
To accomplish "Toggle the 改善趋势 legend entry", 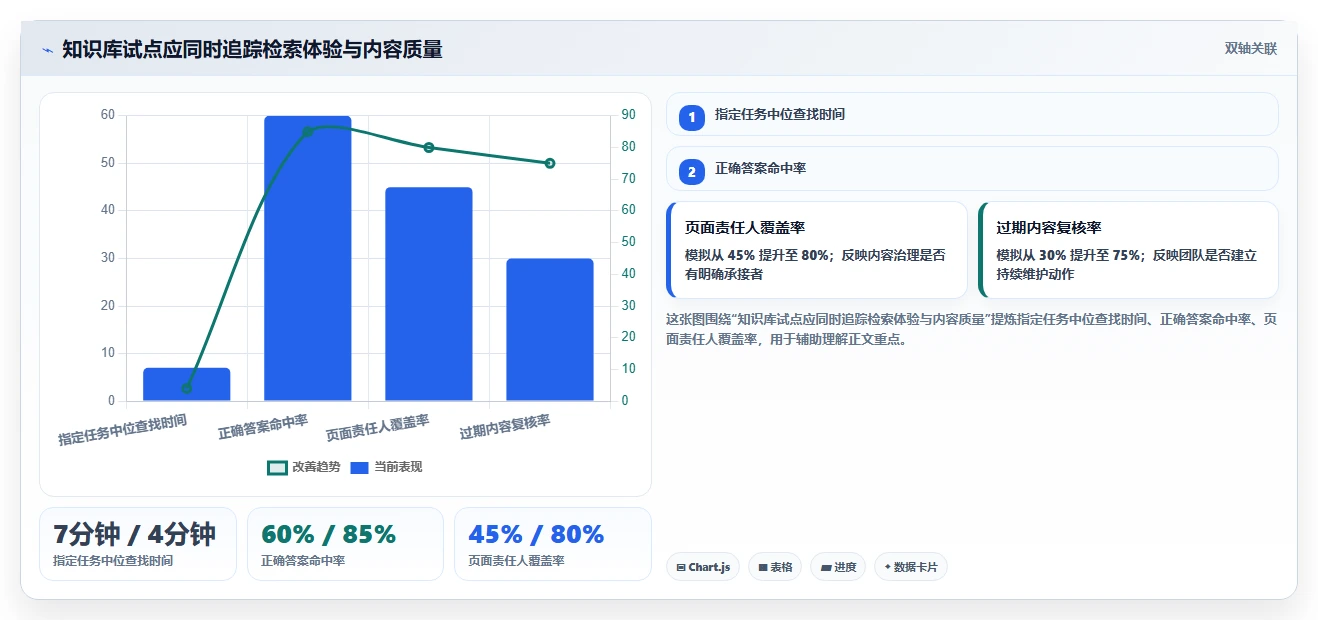I will point(304,467).
